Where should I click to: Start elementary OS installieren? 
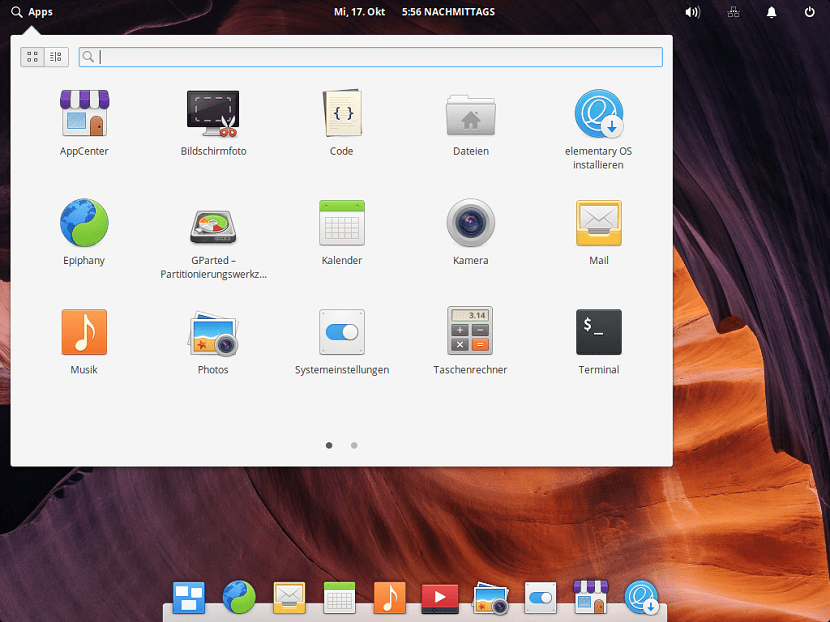coord(598,113)
